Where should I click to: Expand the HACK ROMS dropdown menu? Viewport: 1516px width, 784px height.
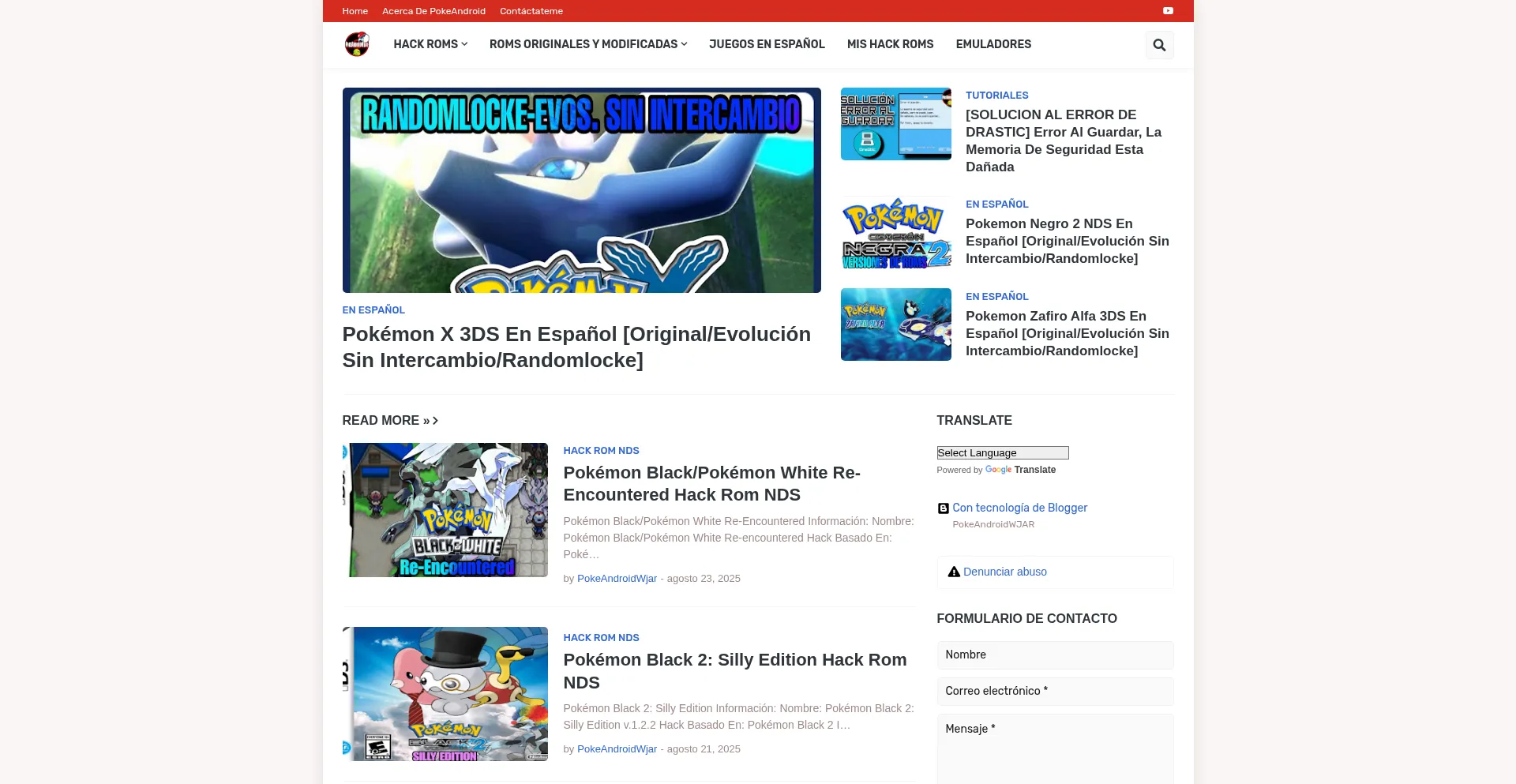coord(430,44)
